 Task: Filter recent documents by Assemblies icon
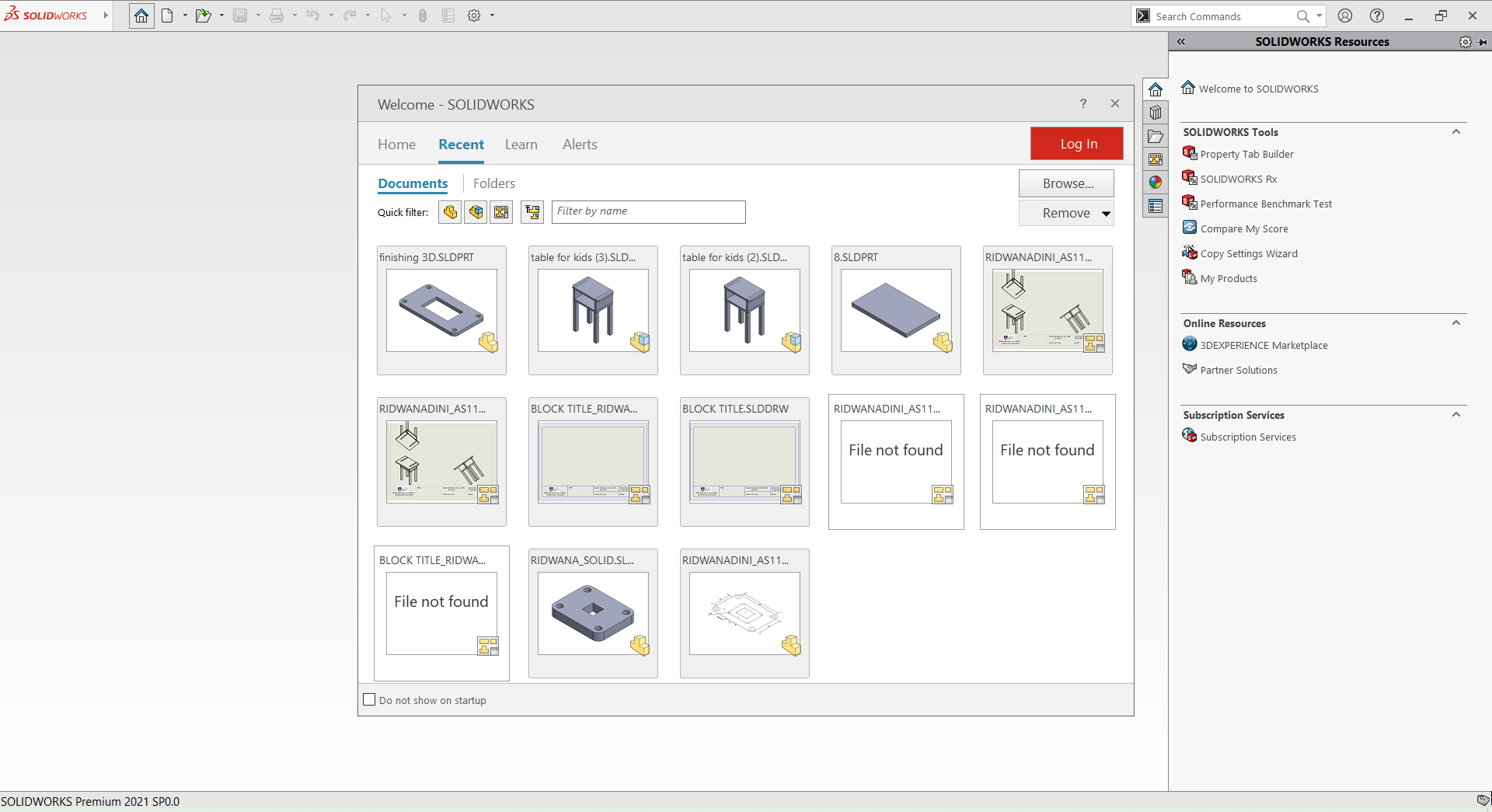(476, 212)
